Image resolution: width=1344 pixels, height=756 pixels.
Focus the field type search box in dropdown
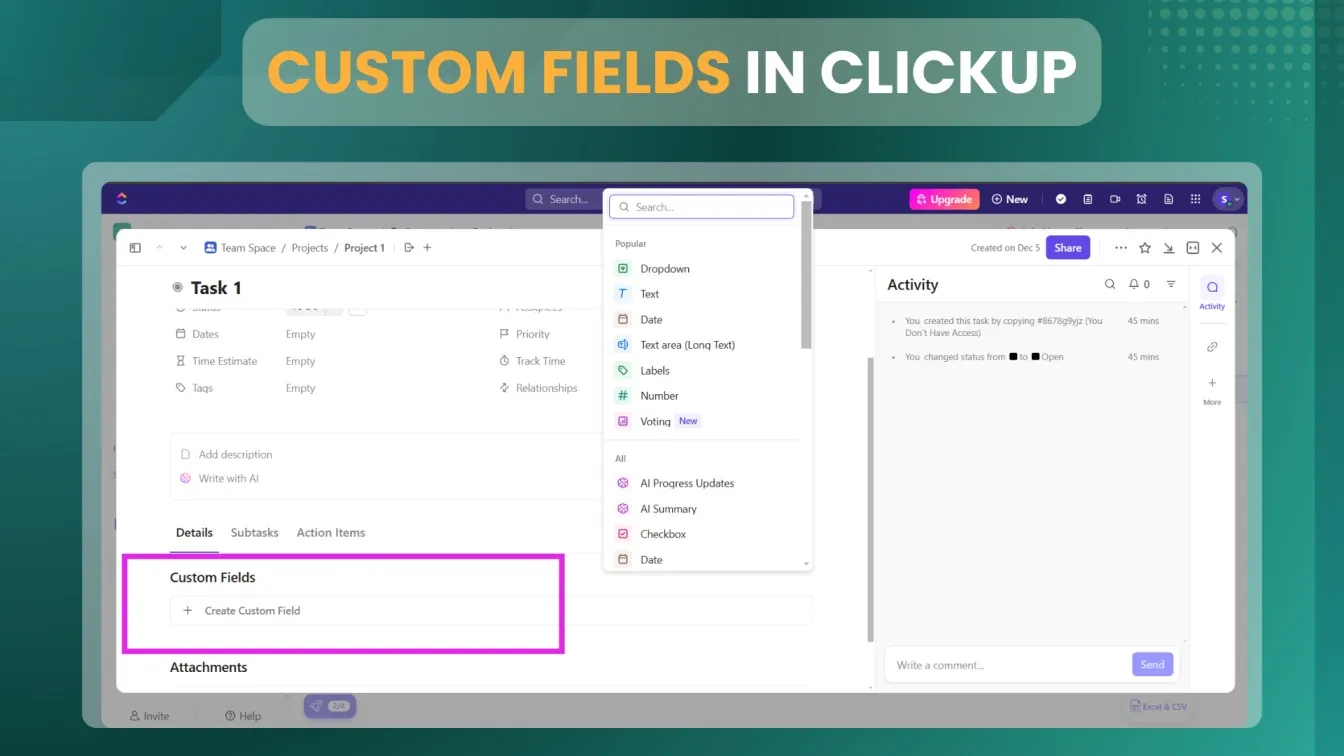pyautogui.click(x=701, y=207)
